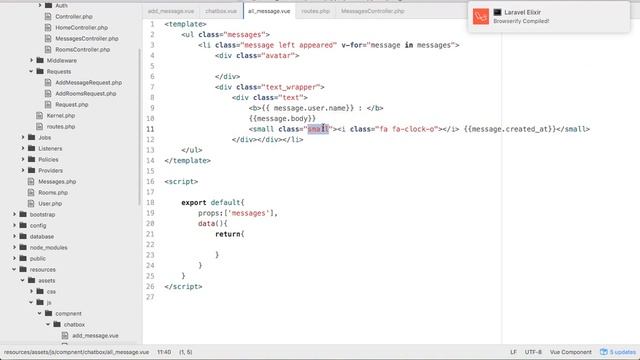640x360 pixels.
Task: Switch to MessagesController.php tab
Action: click(373, 11)
